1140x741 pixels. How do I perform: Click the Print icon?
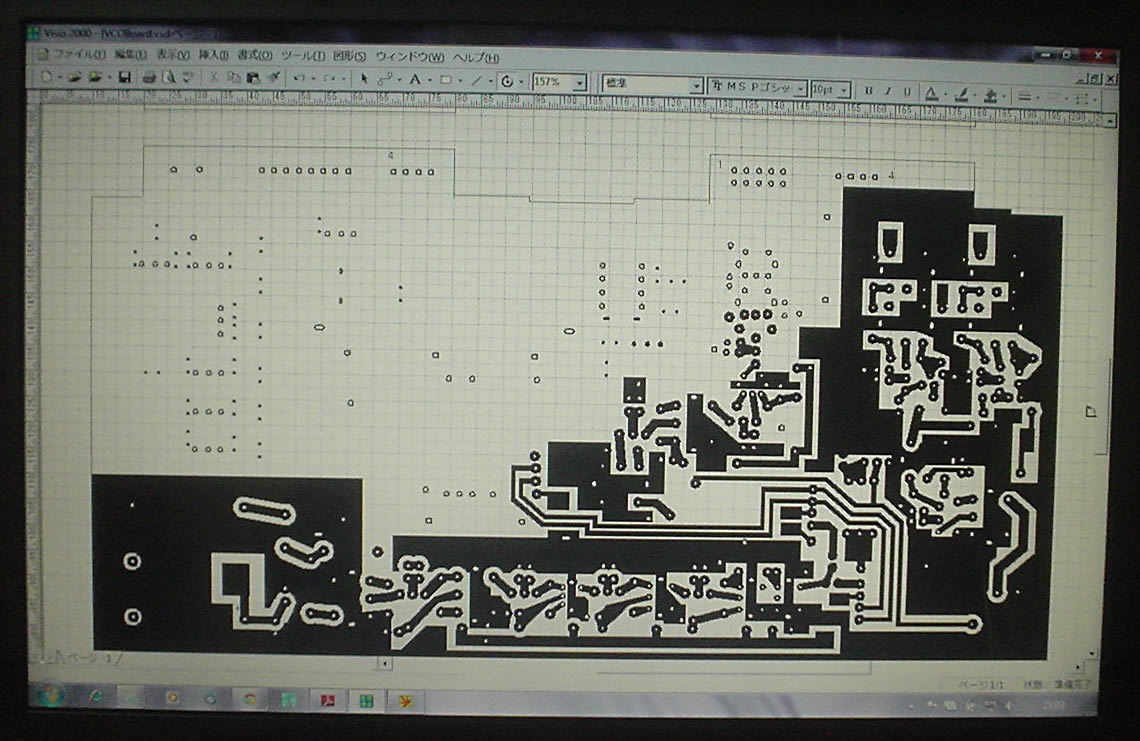149,77
